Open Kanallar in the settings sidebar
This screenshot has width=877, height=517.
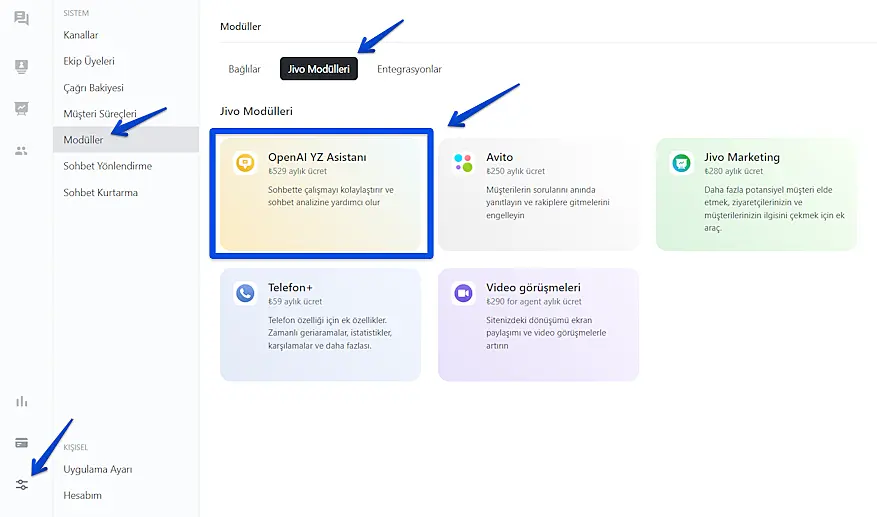coord(81,35)
